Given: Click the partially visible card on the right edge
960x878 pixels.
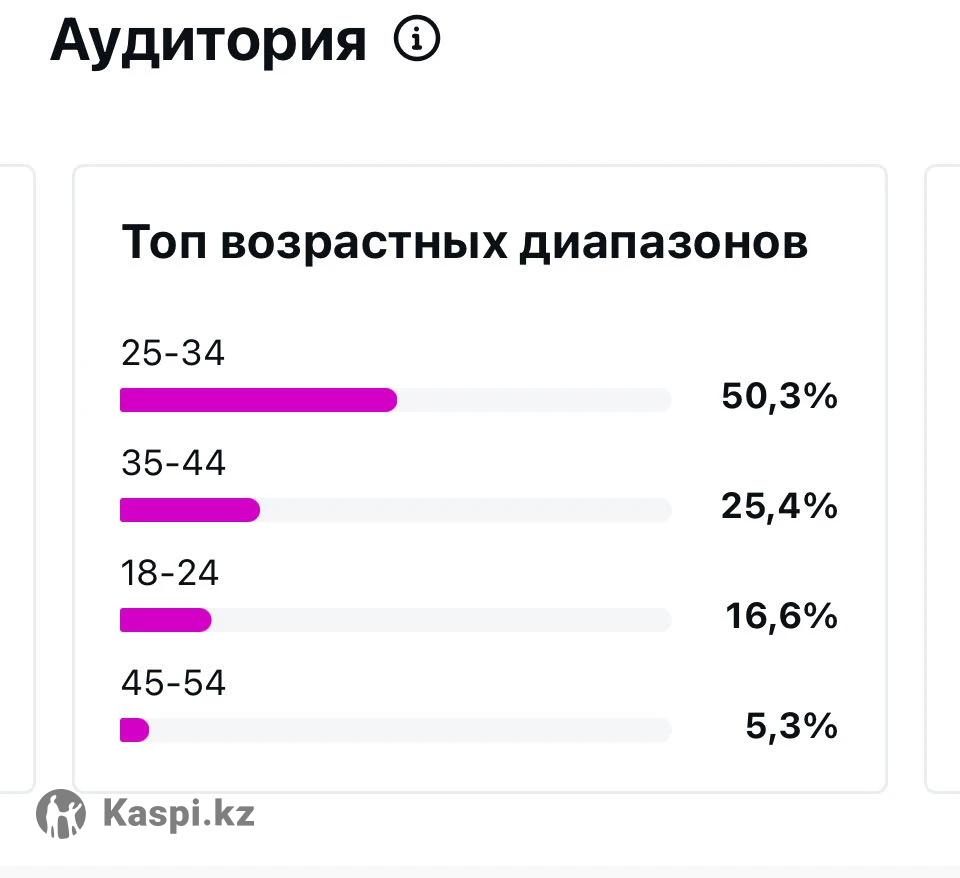Looking at the screenshot, I should [x=943, y=478].
